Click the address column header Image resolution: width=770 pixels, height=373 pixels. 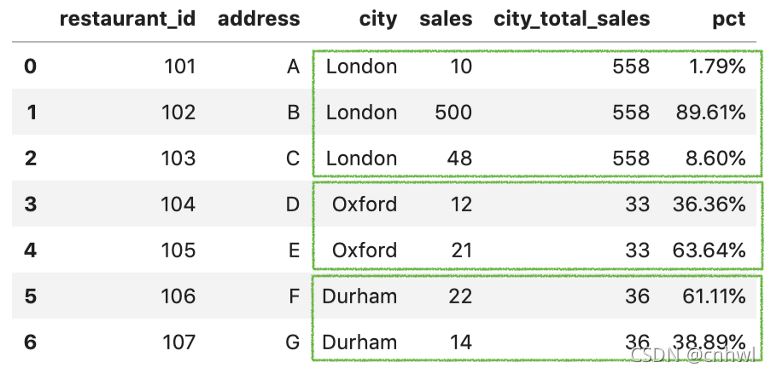click(259, 19)
